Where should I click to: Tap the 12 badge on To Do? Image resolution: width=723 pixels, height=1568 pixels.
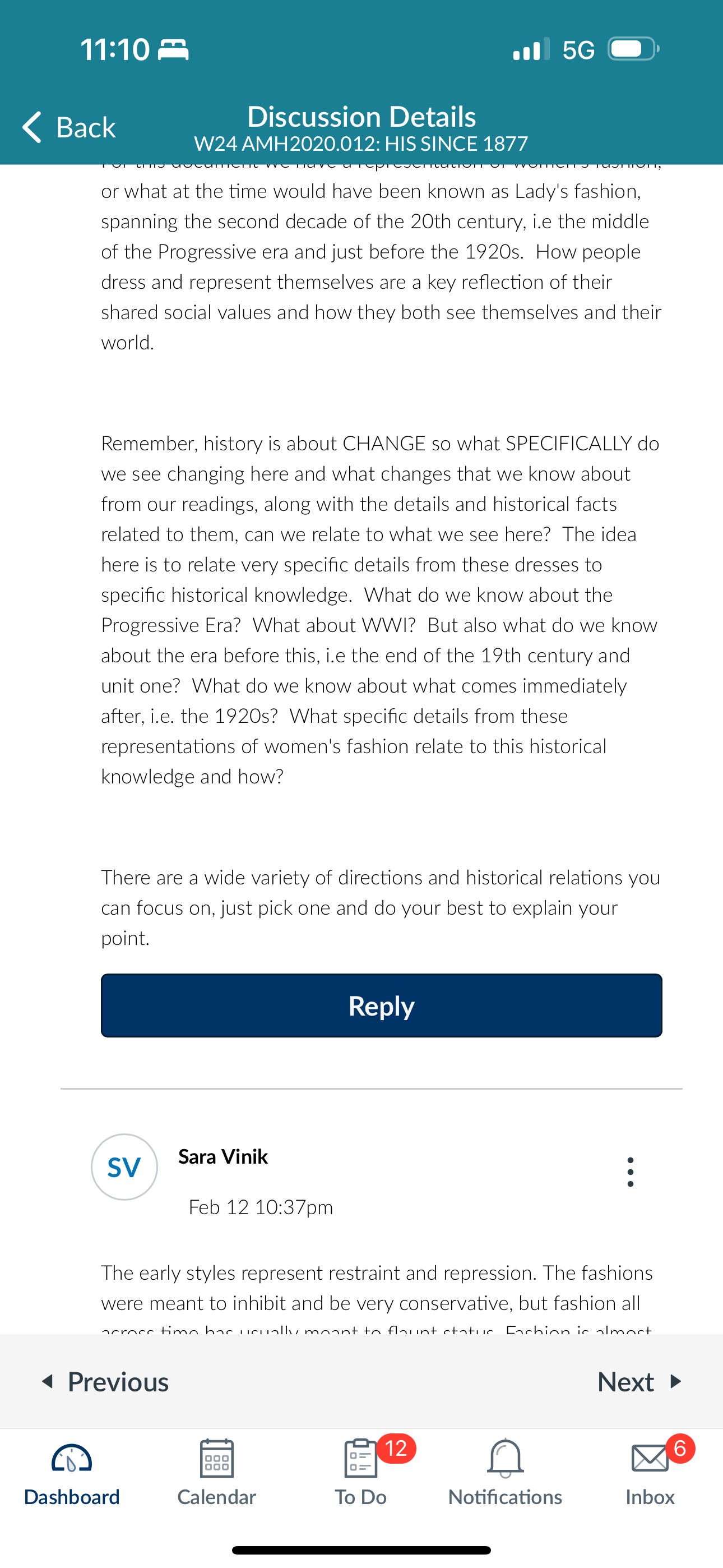(x=396, y=1448)
